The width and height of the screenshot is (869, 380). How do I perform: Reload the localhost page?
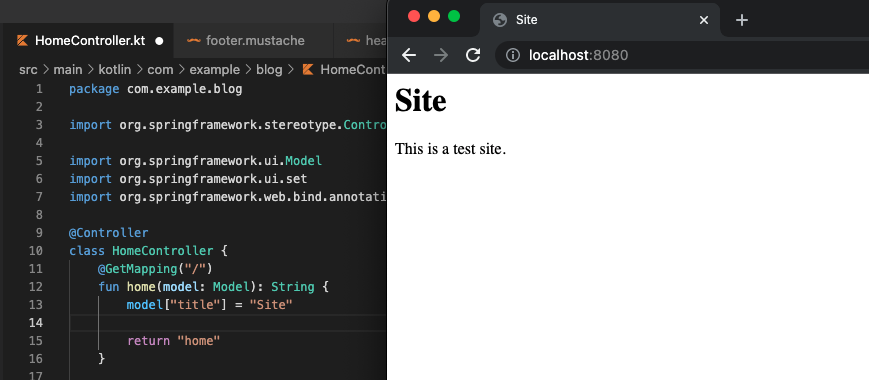tap(473, 55)
